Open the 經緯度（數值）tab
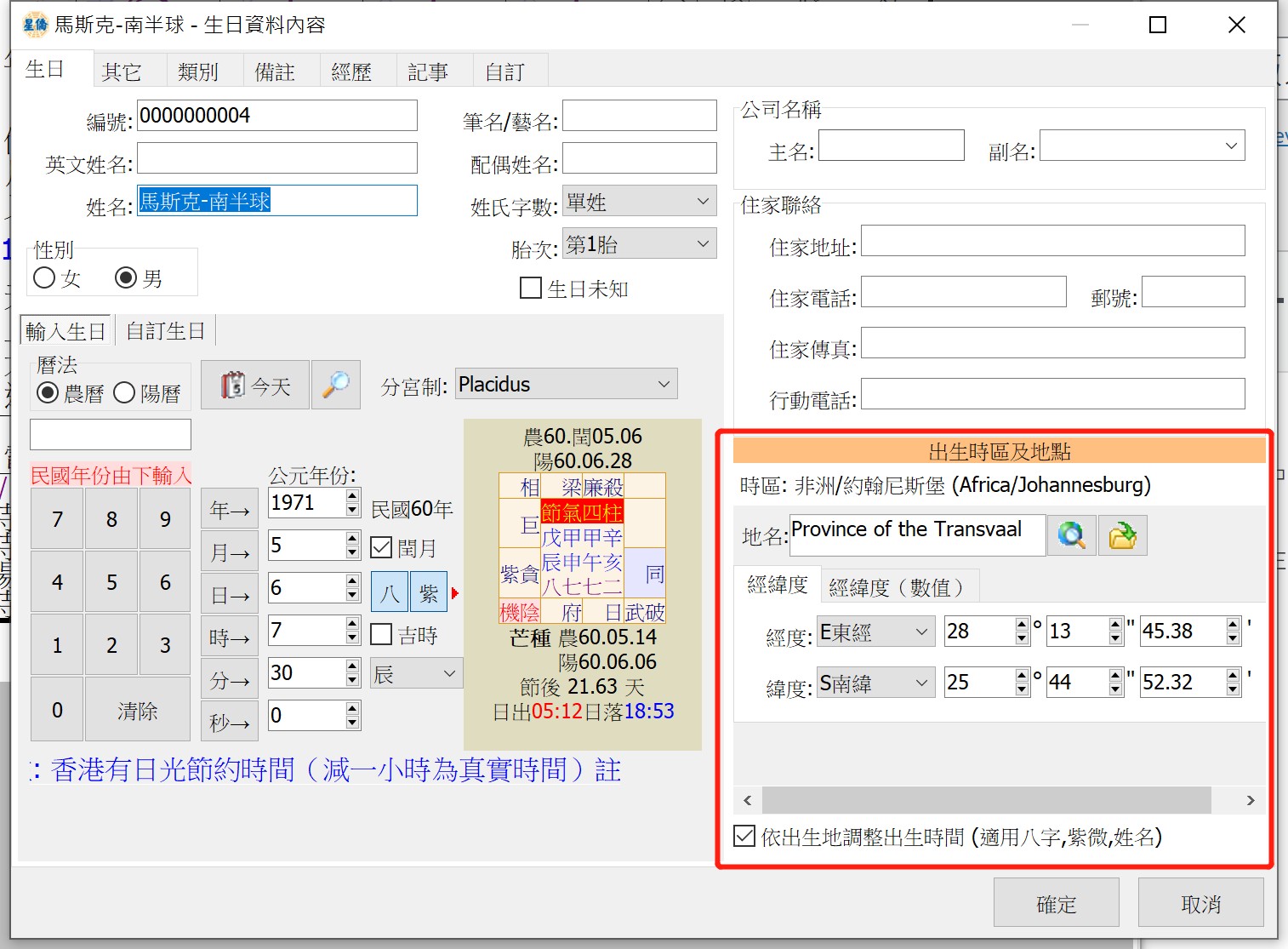Viewport: 1288px width, 949px height. coord(898,587)
